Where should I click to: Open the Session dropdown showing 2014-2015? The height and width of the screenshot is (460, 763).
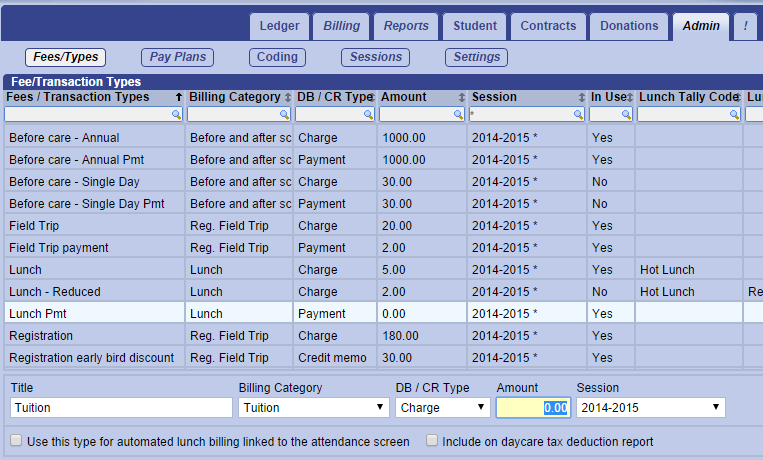click(650, 408)
